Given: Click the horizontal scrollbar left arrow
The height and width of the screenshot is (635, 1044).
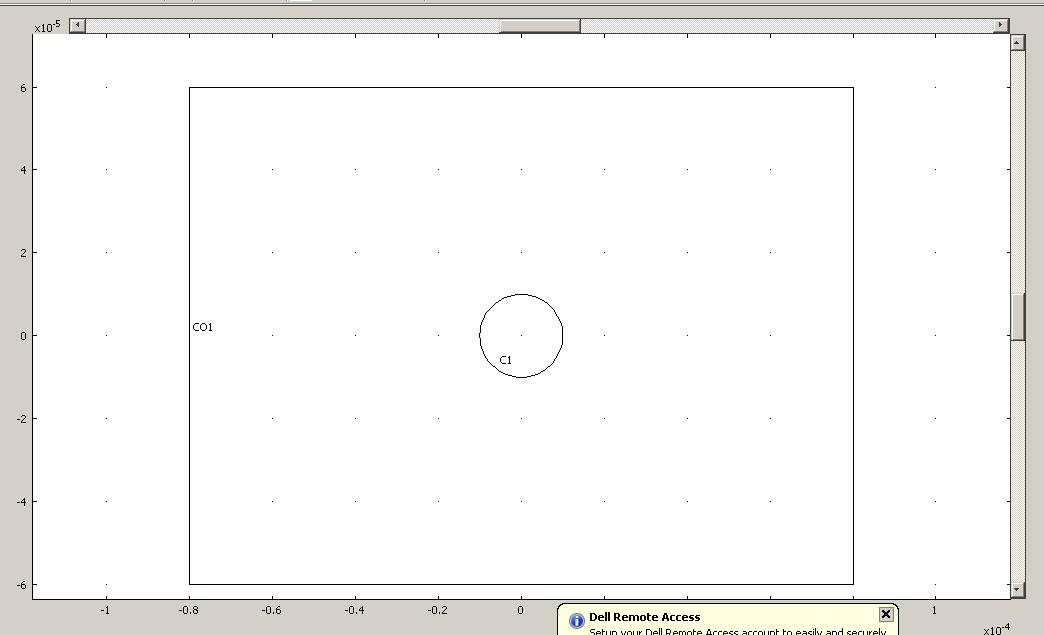Looking at the screenshot, I should [x=78, y=25].
